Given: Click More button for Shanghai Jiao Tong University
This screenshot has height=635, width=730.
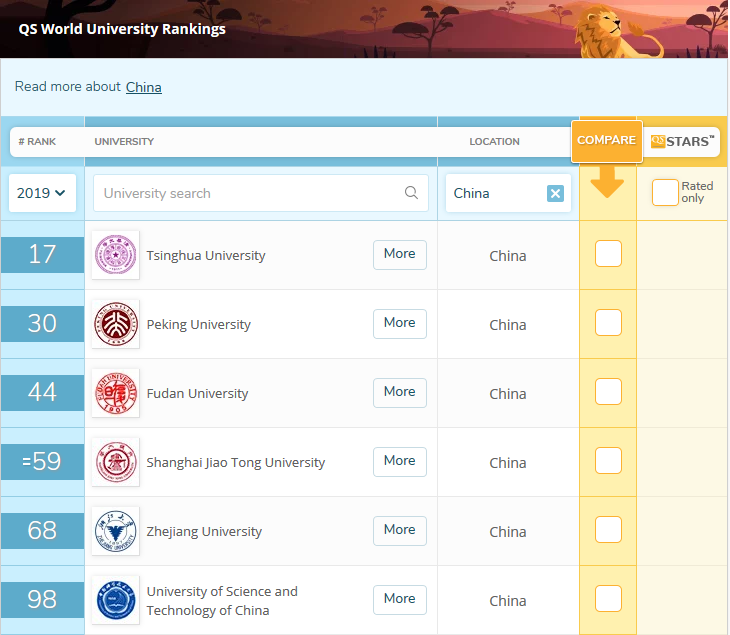Looking at the screenshot, I should coord(399,461).
